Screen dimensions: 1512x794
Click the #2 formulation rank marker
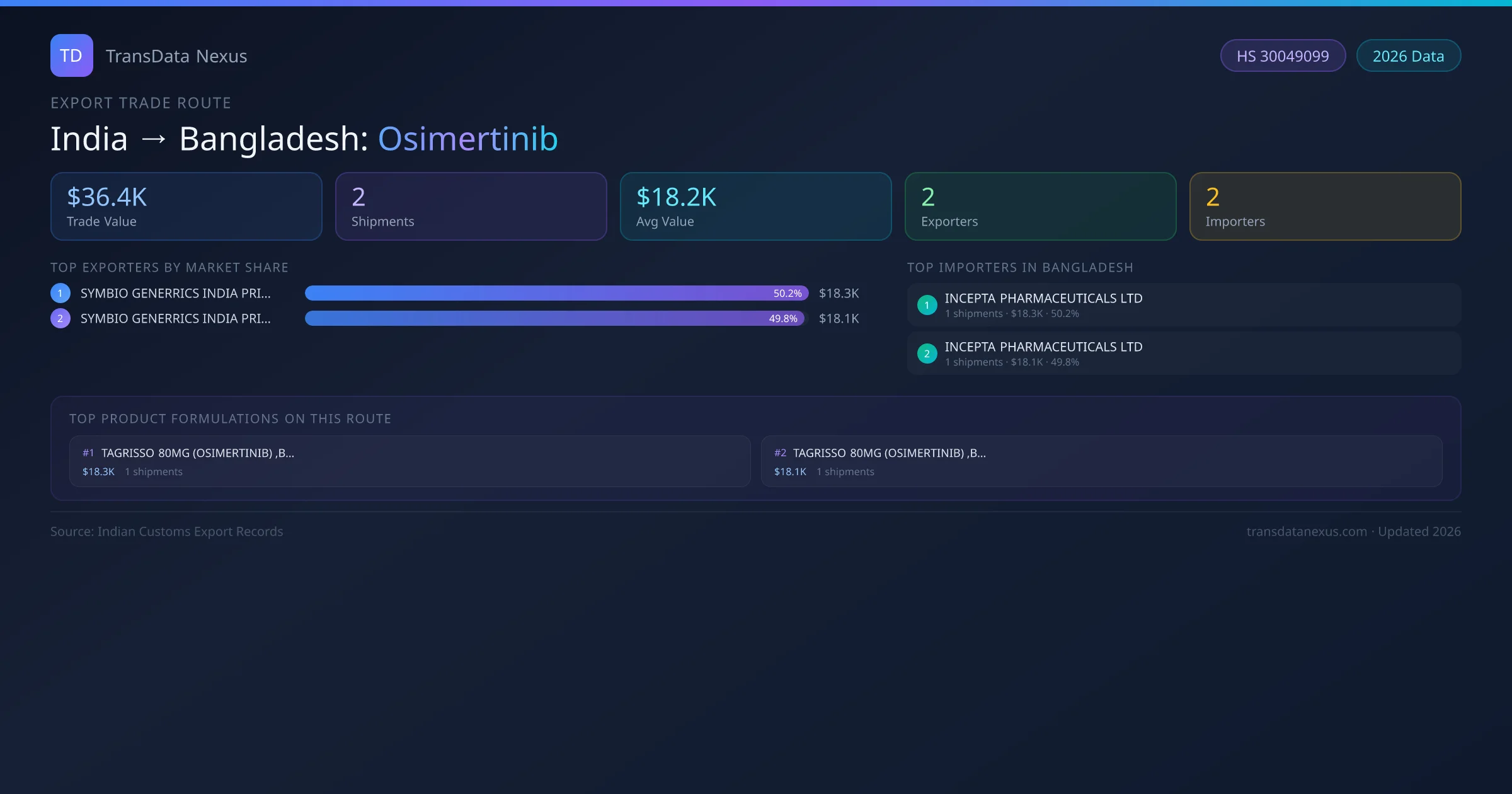pyautogui.click(x=780, y=453)
